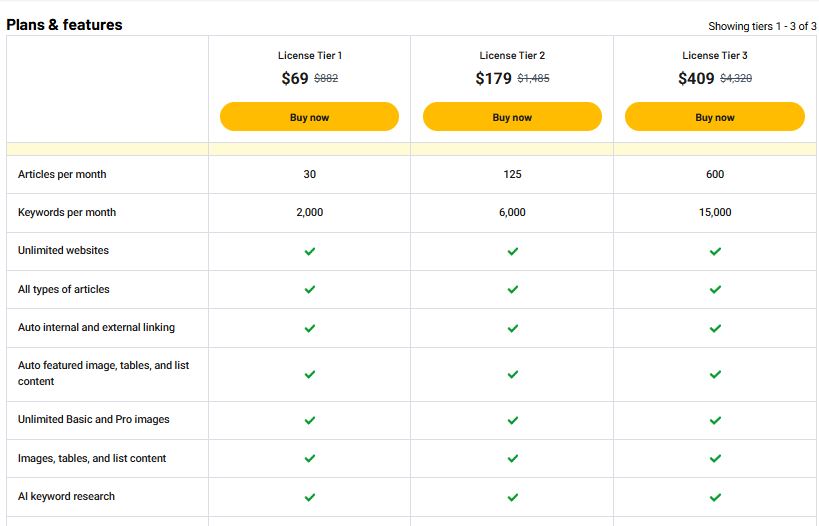Click Tier 1 Auto featured image checkmark
819x526 pixels.
tap(310, 374)
